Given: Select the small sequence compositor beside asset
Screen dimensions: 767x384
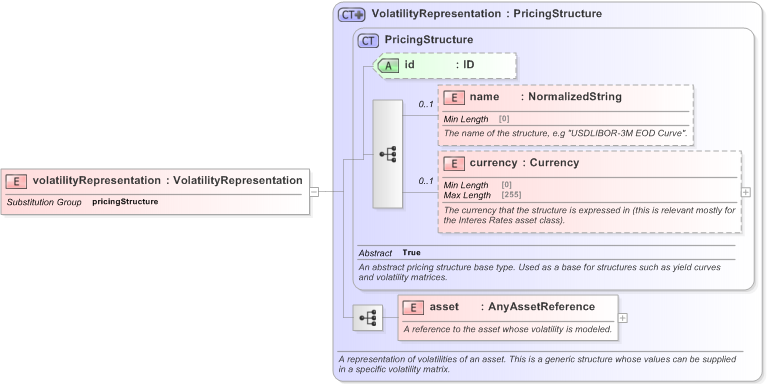Looking at the screenshot, I should 368,317.
